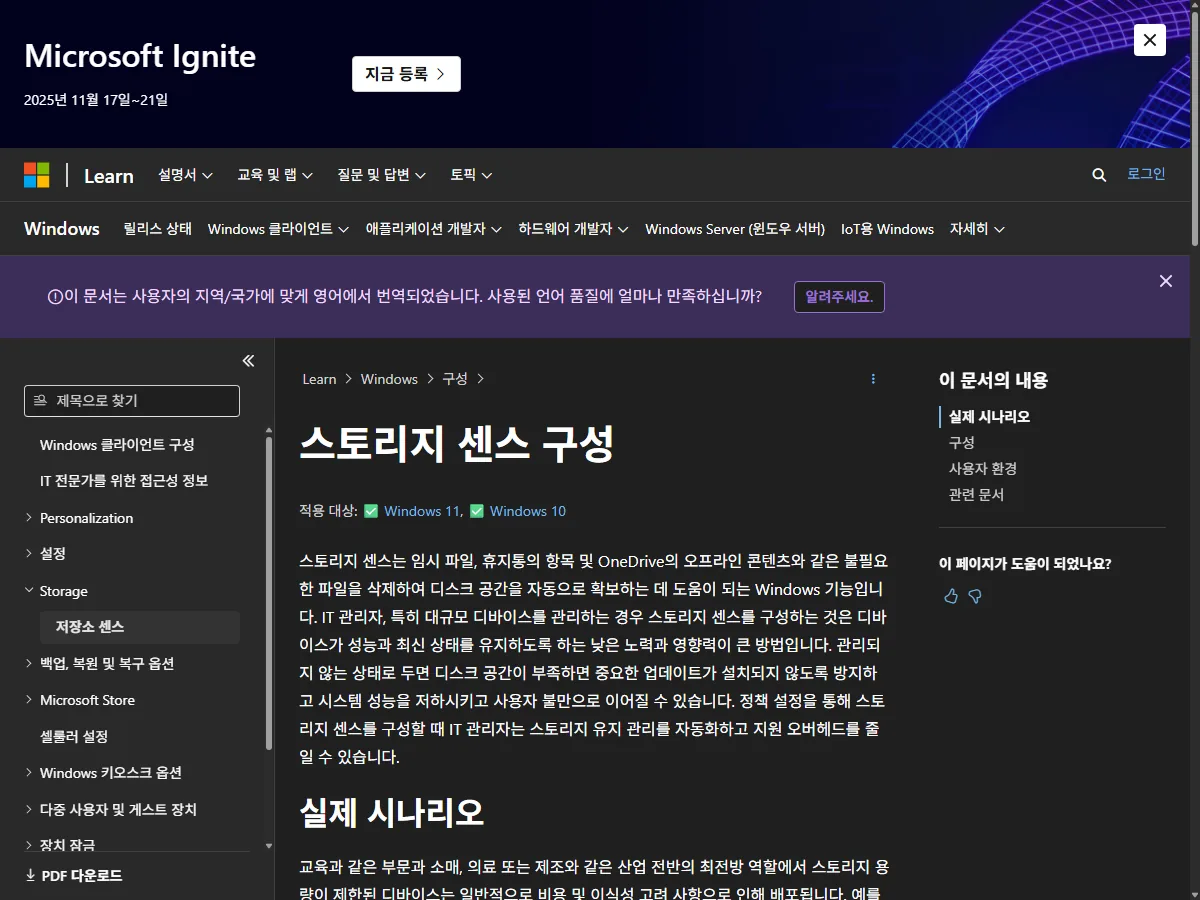Jump to 구성 in page contents

(x=962, y=442)
